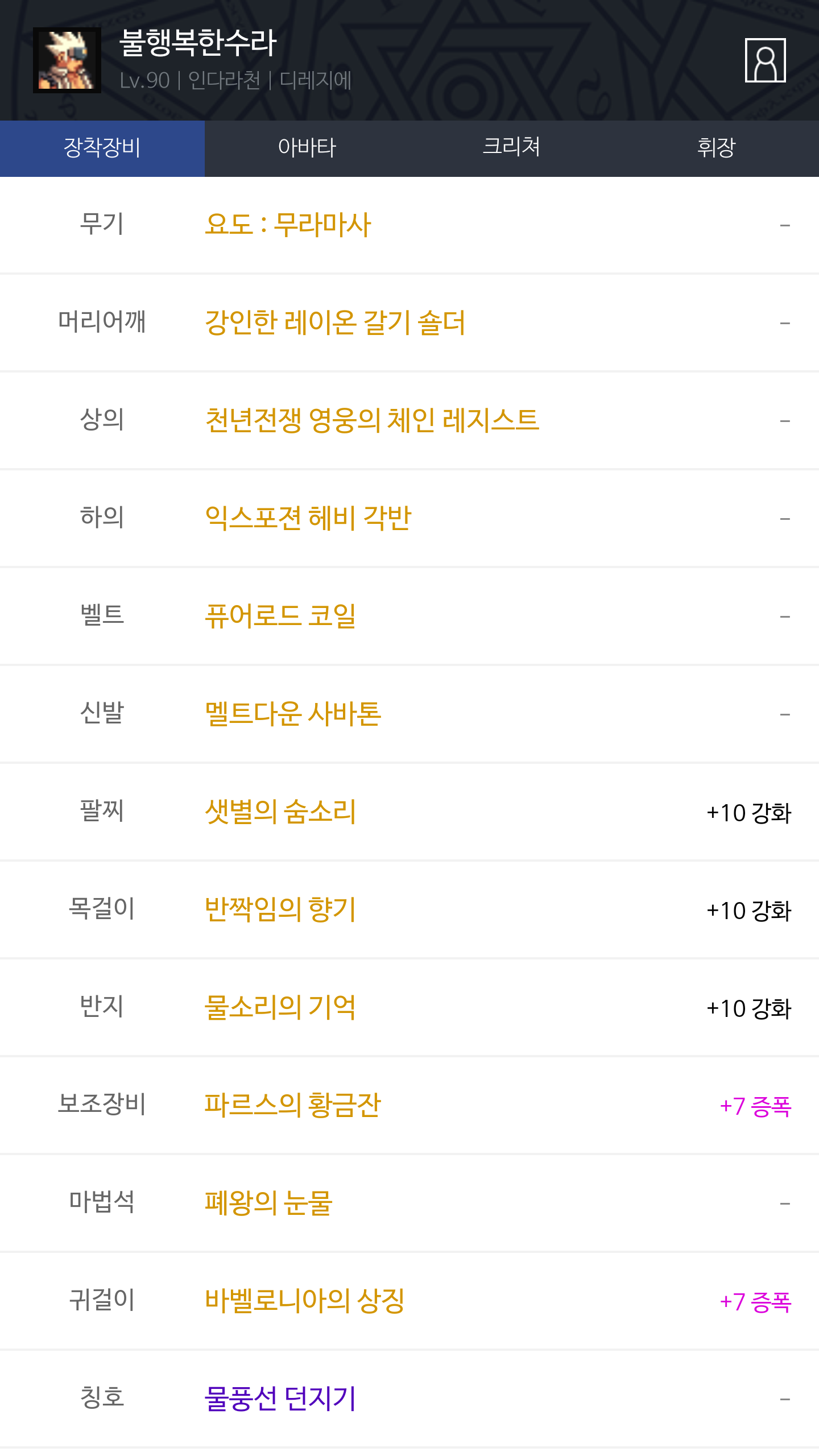Select the 장착장비 tab

102,148
